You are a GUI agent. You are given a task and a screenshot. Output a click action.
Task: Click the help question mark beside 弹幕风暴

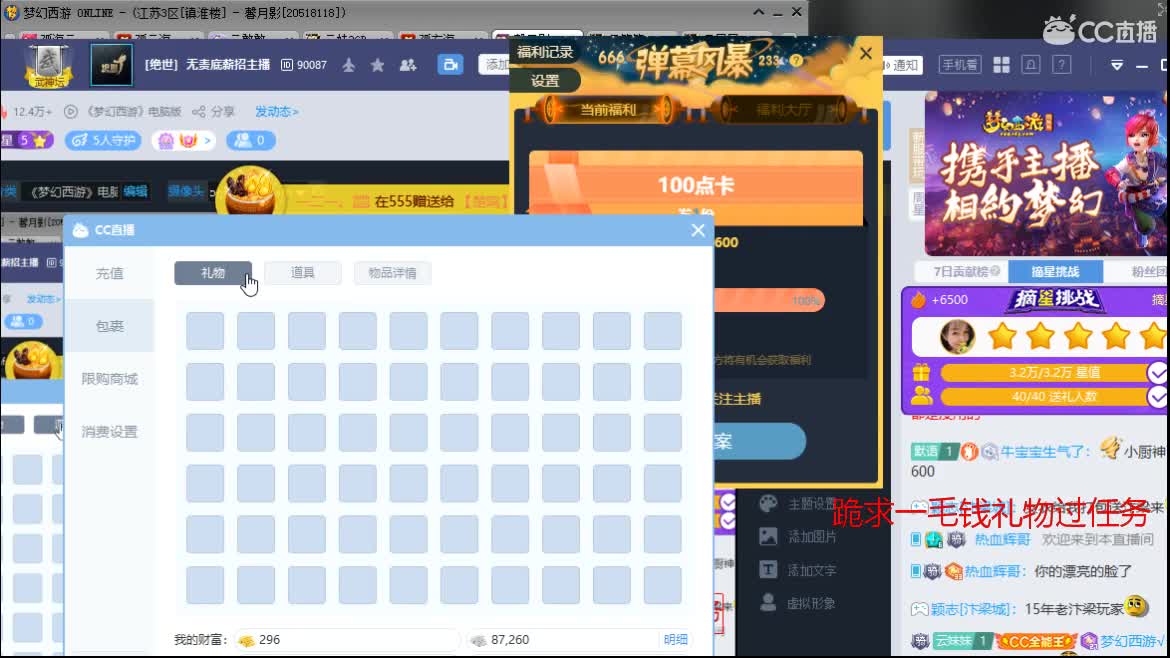click(796, 60)
